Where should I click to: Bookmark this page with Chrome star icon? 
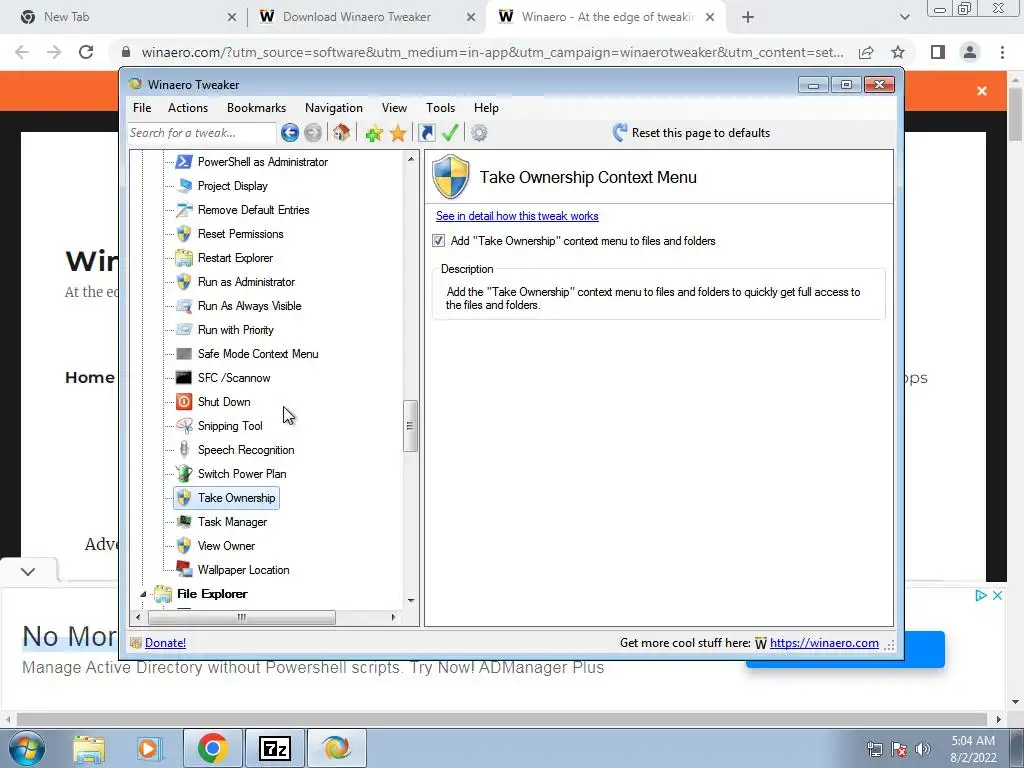pyautogui.click(x=899, y=52)
